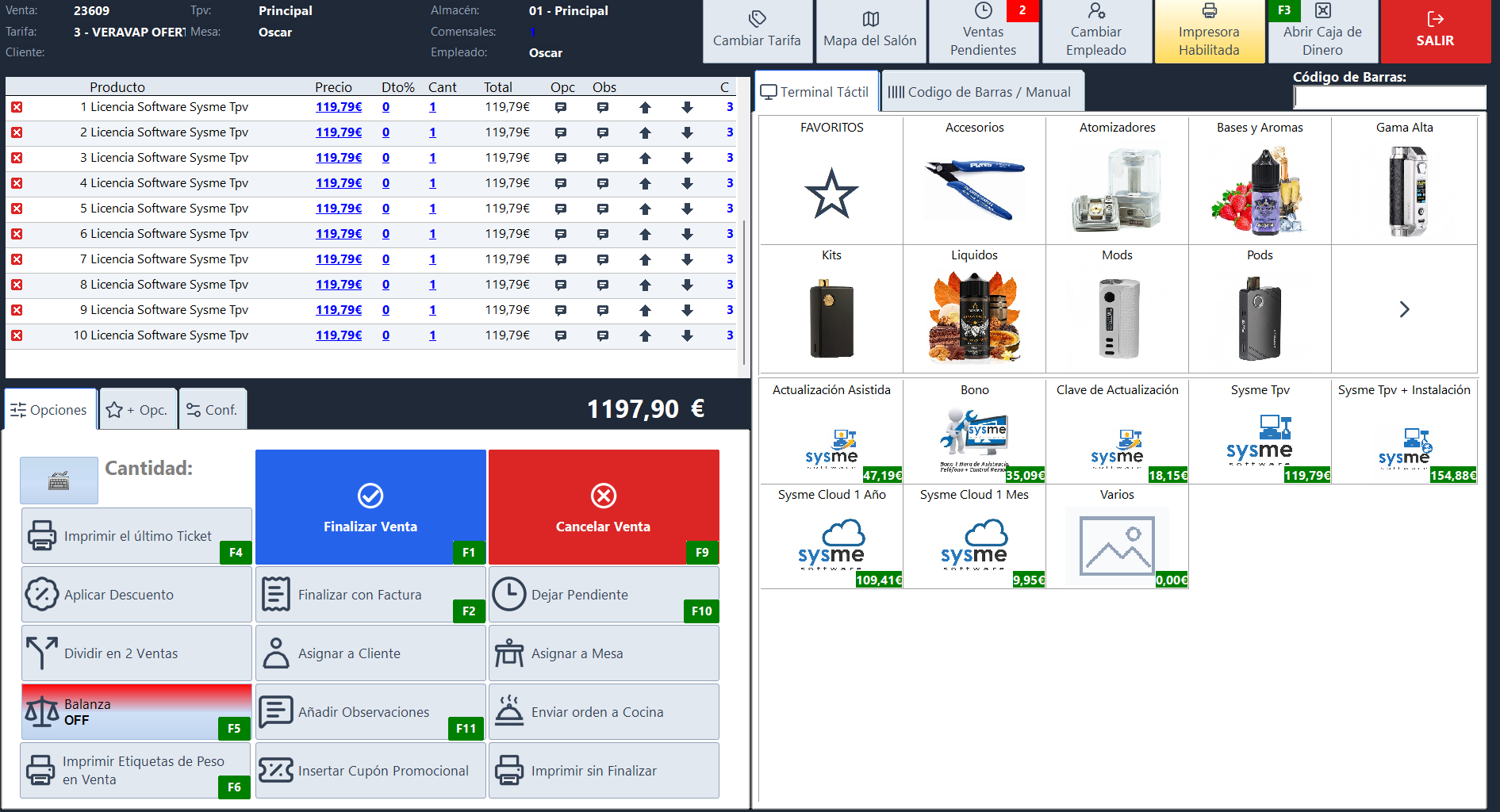Viewport: 1500px width, 812px height.
Task: Delete line 10 Licencia Software Sysme Tpv
Action: point(17,335)
